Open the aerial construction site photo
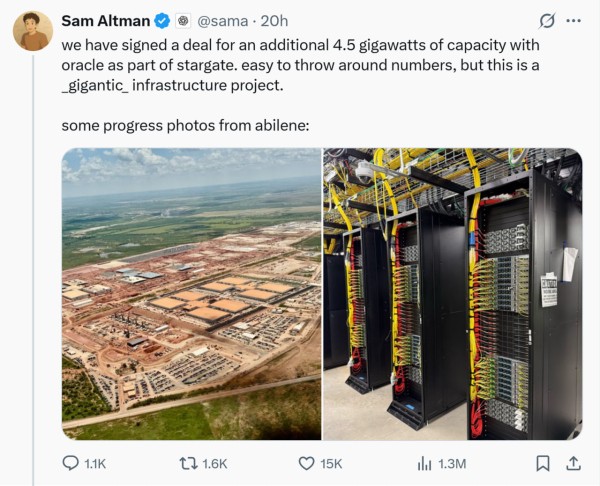 pos(191,294)
